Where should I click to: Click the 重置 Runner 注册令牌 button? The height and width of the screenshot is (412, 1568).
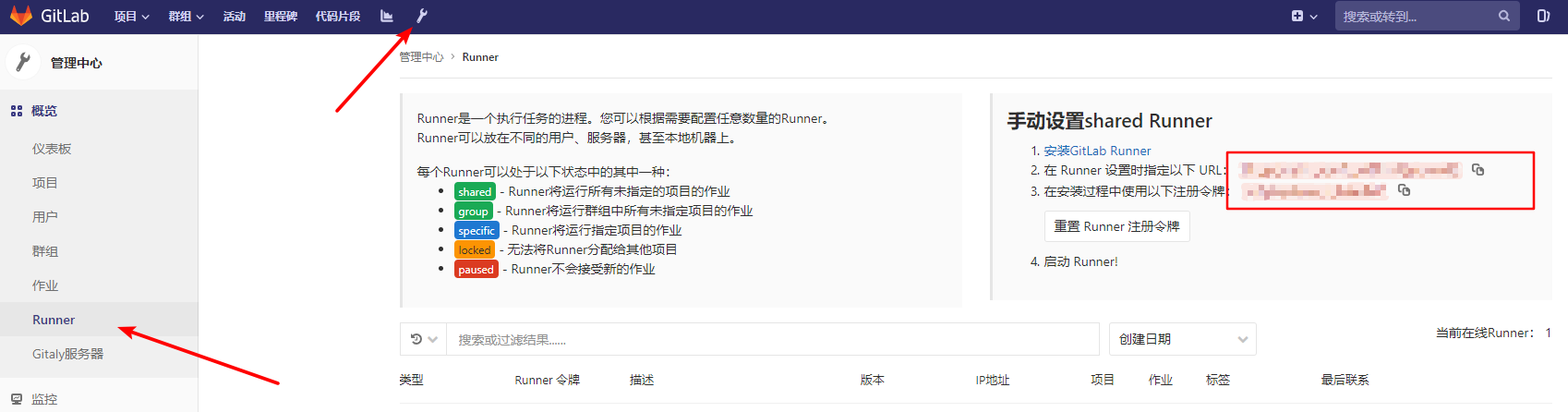click(x=1116, y=226)
